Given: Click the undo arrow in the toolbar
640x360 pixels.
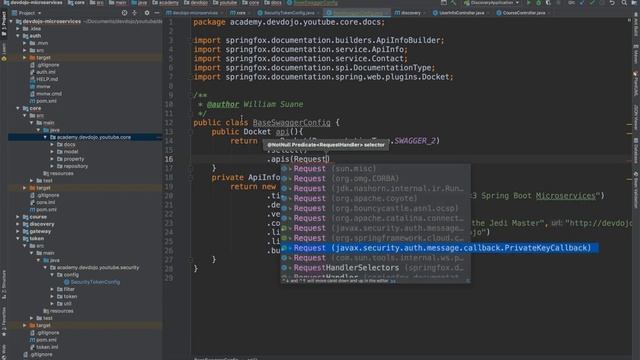Looking at the screenshot, I should (x=612, y=3).
